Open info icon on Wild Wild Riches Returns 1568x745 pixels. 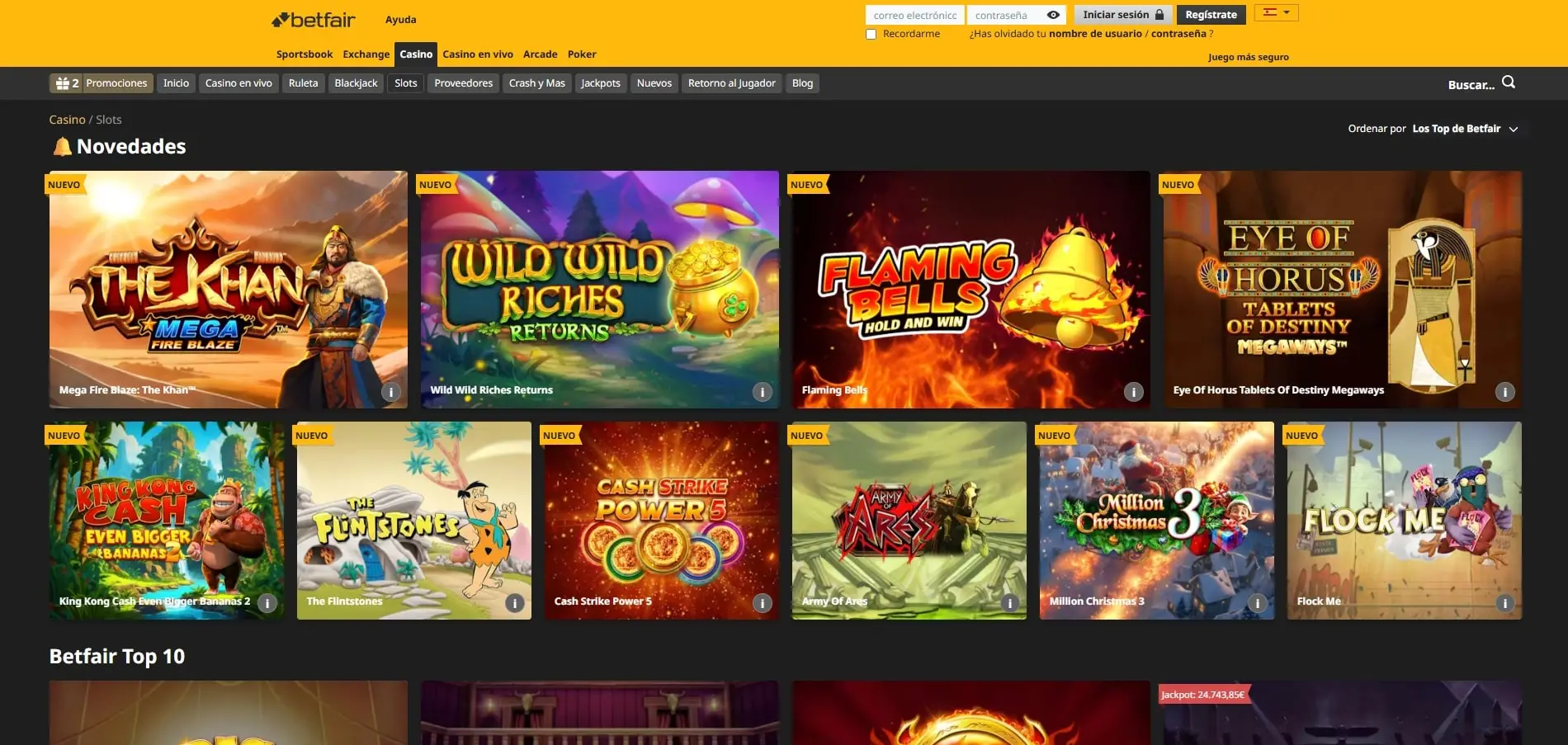point(762,392)
